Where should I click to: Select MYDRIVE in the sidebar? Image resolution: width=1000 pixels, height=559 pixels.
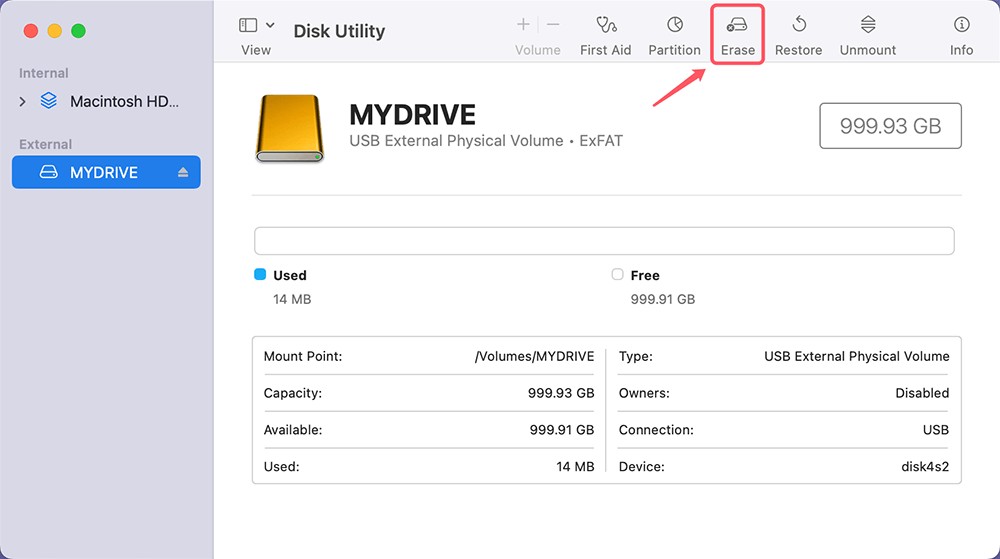104,173
